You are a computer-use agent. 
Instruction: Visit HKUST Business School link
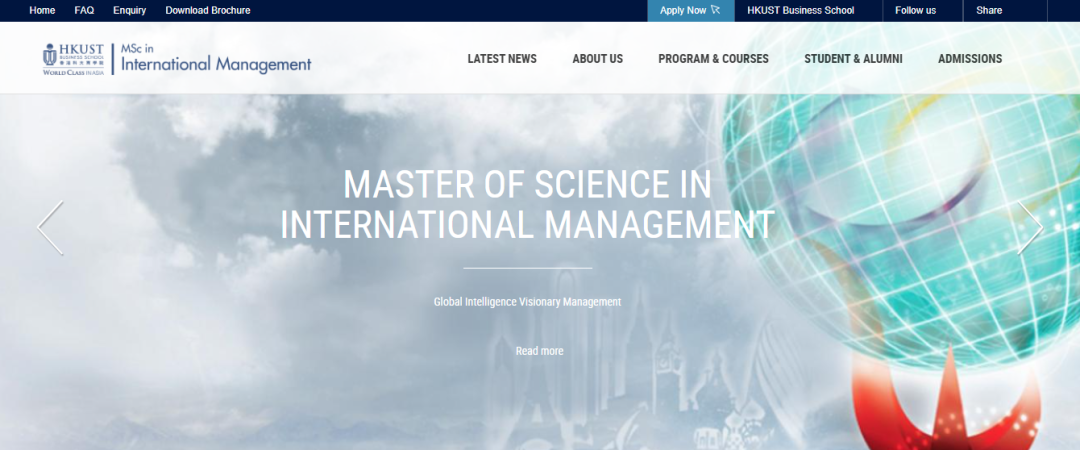[800, 10]
